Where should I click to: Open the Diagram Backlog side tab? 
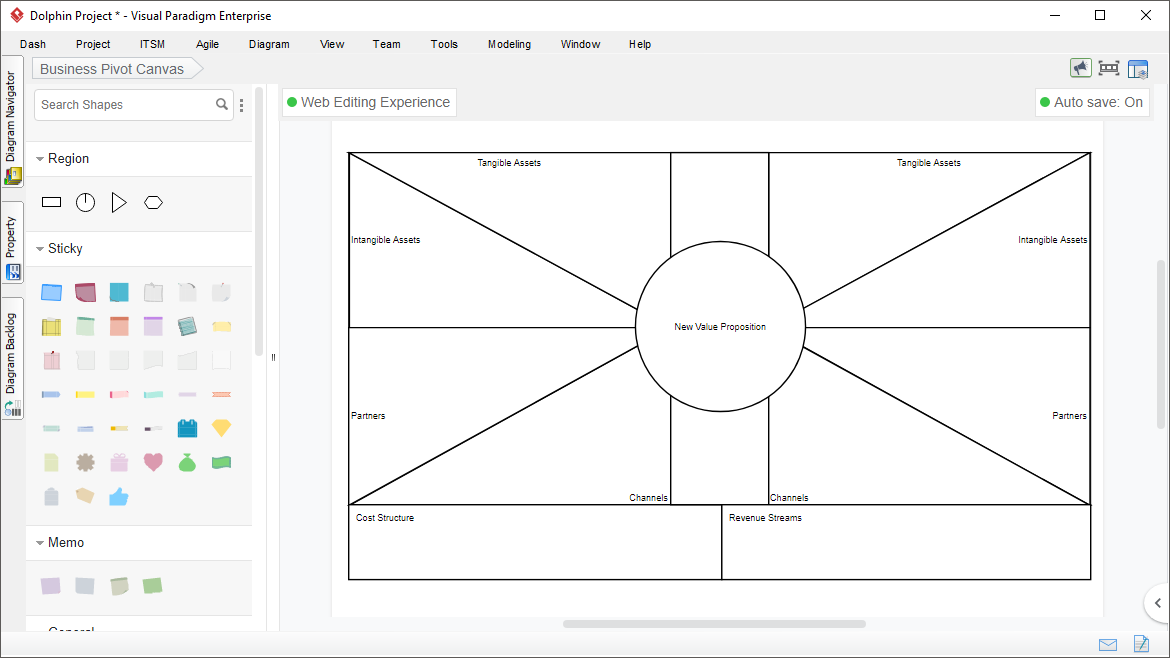click(12, 359)
